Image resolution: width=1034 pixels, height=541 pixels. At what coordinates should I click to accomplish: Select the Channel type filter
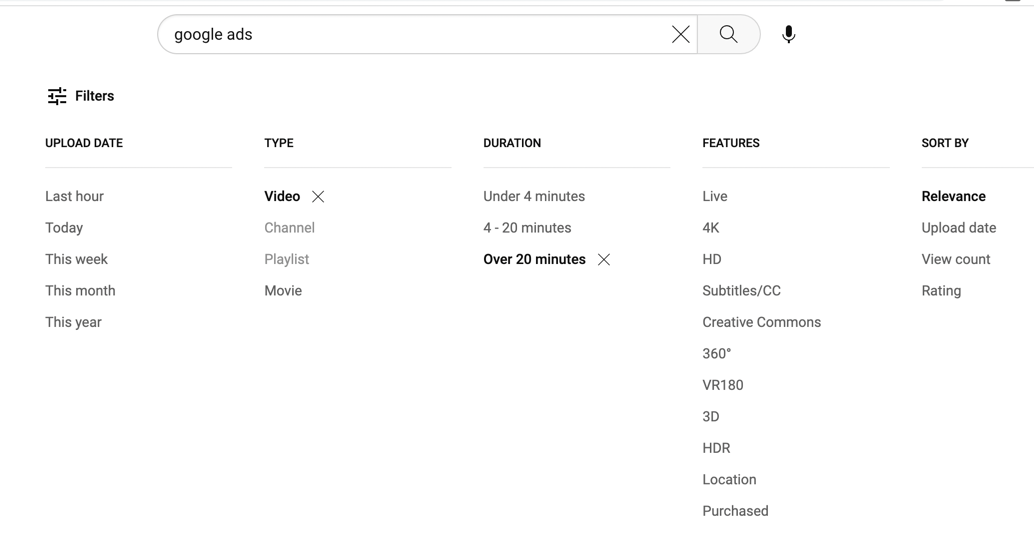pyautogui.click(x=289, y=228)
